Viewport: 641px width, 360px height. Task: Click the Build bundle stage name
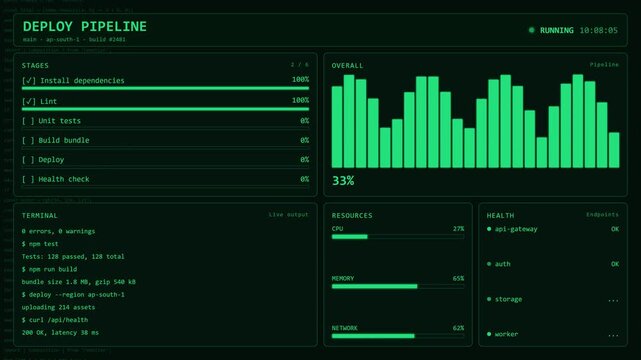pos(64,140)
